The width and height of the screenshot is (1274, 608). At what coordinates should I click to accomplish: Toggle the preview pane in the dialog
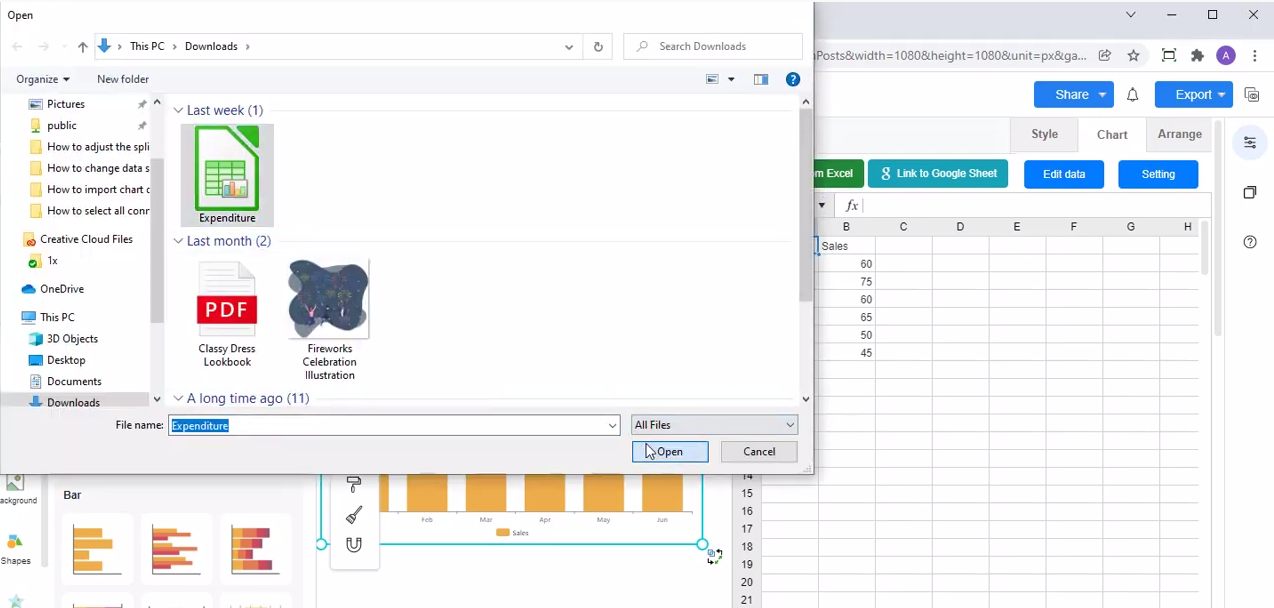pos(761,79)
